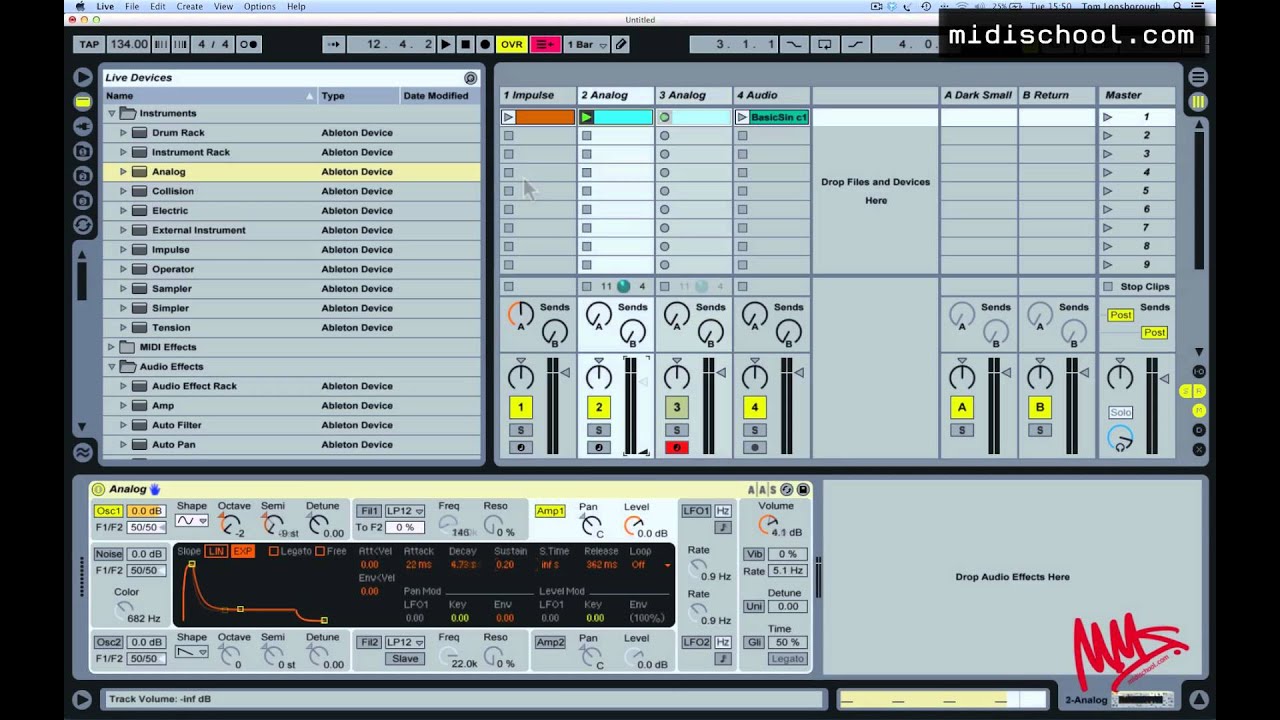Screen dimensions: 1280x720
Task: Launch clip in 1 Impulse track
Action: click(x=508, y=117)
